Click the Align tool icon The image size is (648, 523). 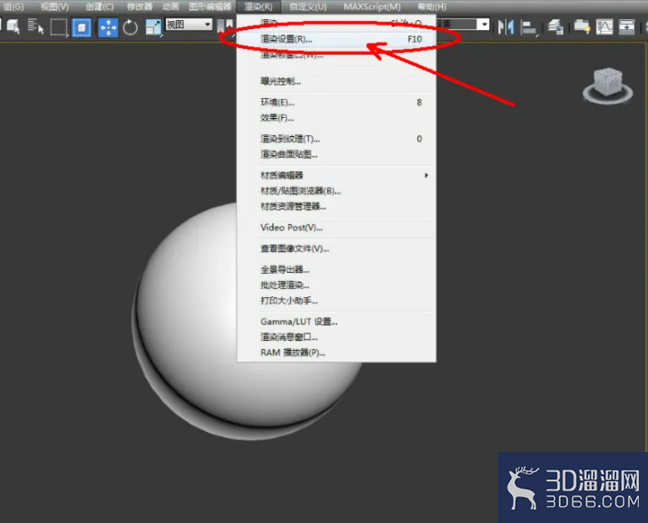click(529, 28)
